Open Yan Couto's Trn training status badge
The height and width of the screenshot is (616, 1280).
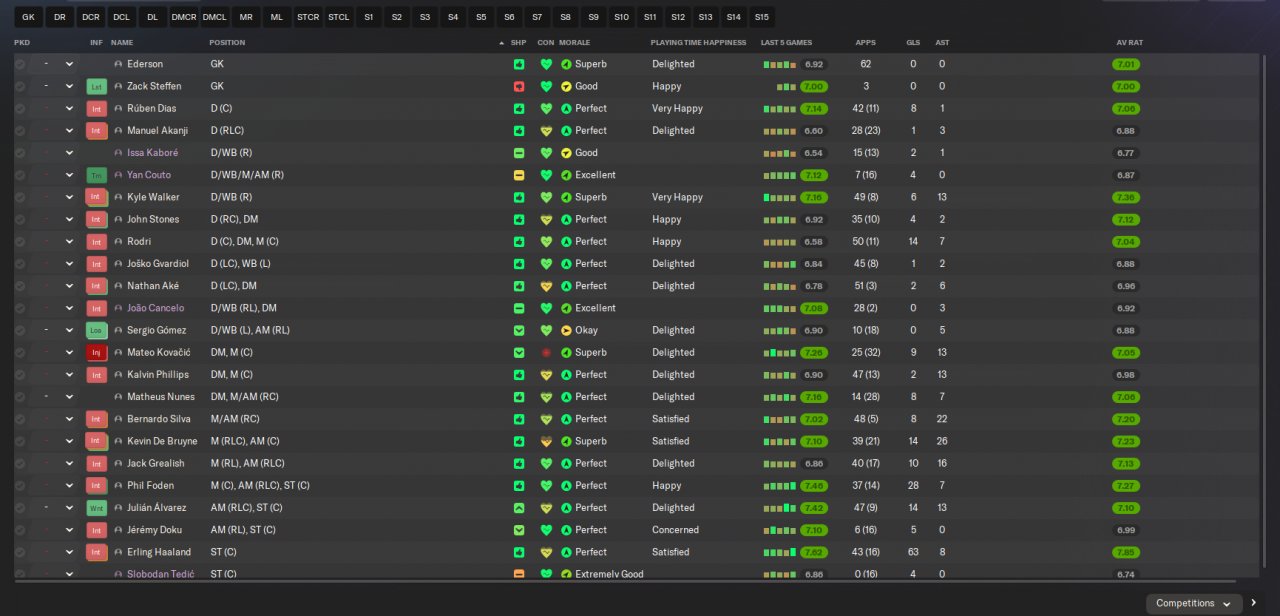tap(97, 175)
